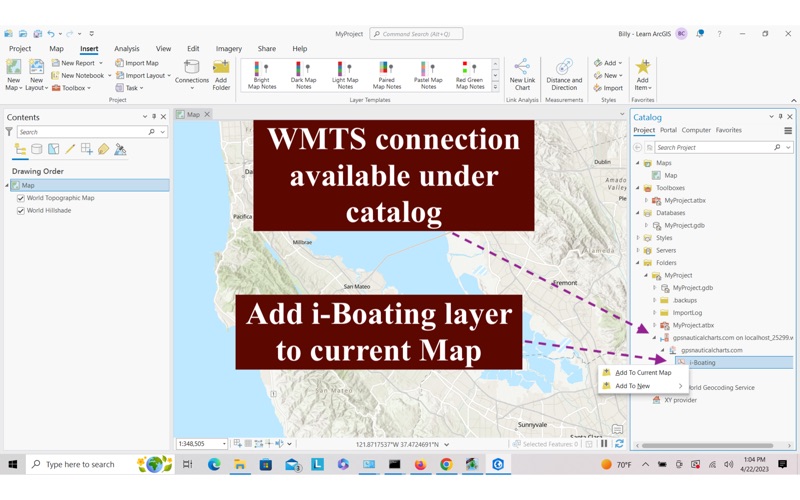Open the New Report dropdown
This screenshot has height=500, width=800.
(101, 63)
